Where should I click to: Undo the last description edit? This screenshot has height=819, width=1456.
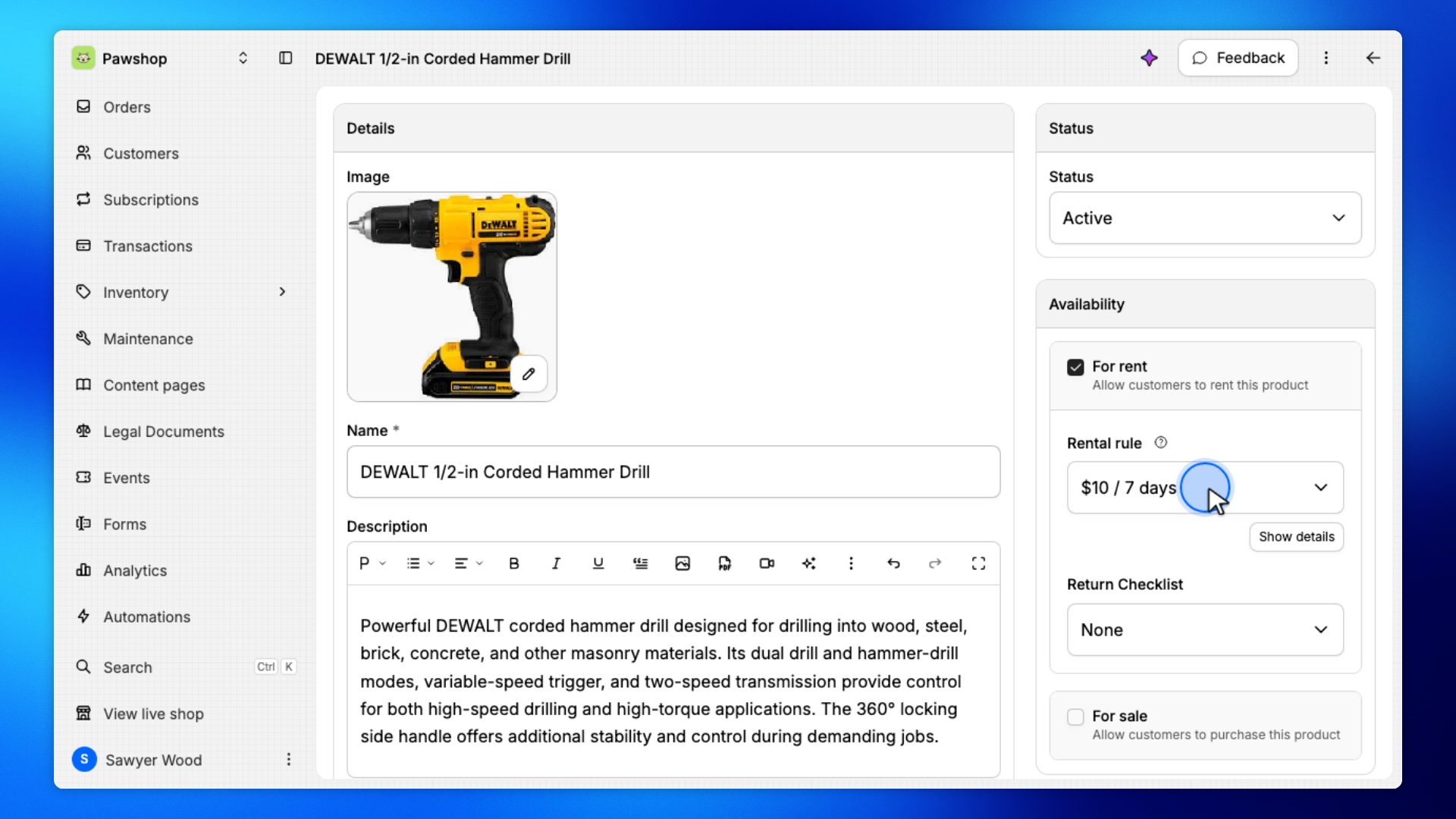(893, 563)
